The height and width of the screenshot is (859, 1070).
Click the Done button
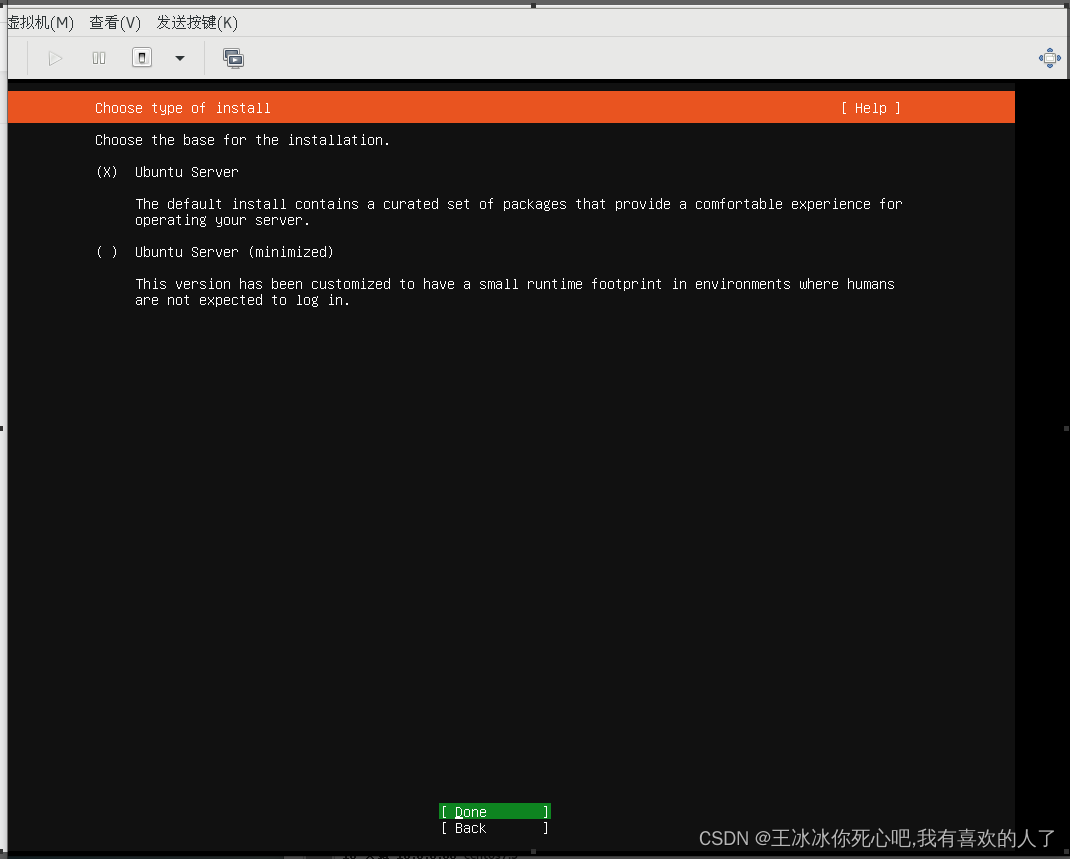[495, 811]
